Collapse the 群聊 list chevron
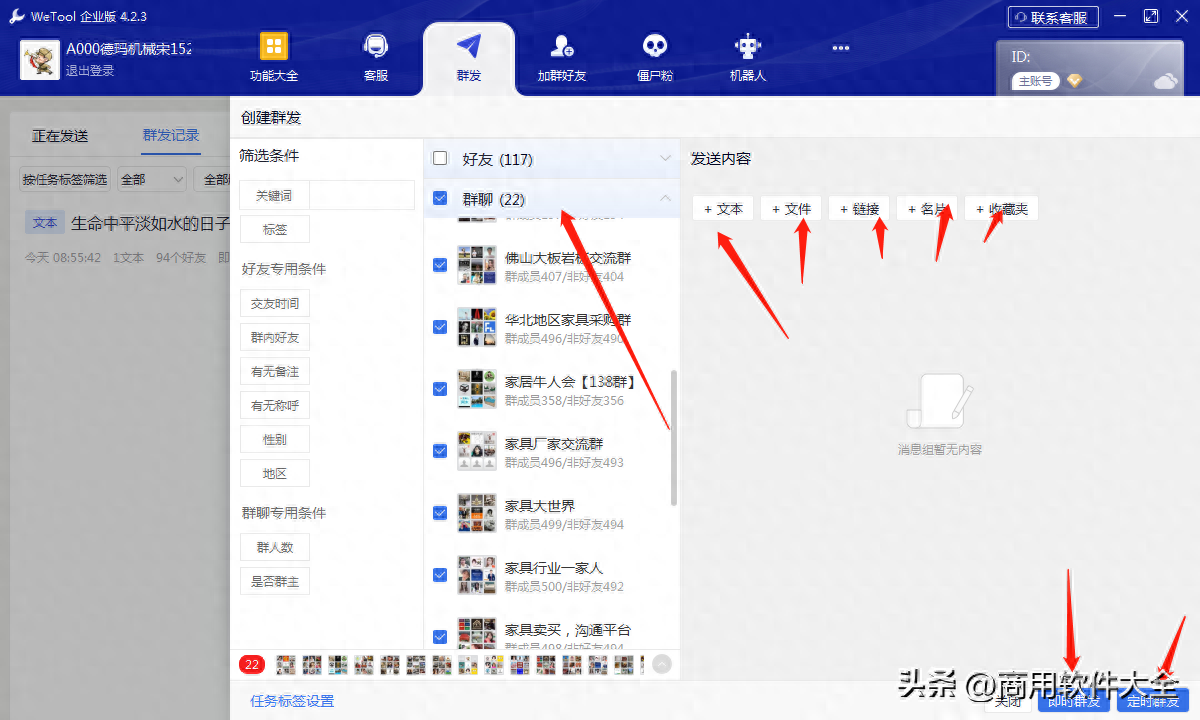 pyautogui.click(x=663, y=198)
